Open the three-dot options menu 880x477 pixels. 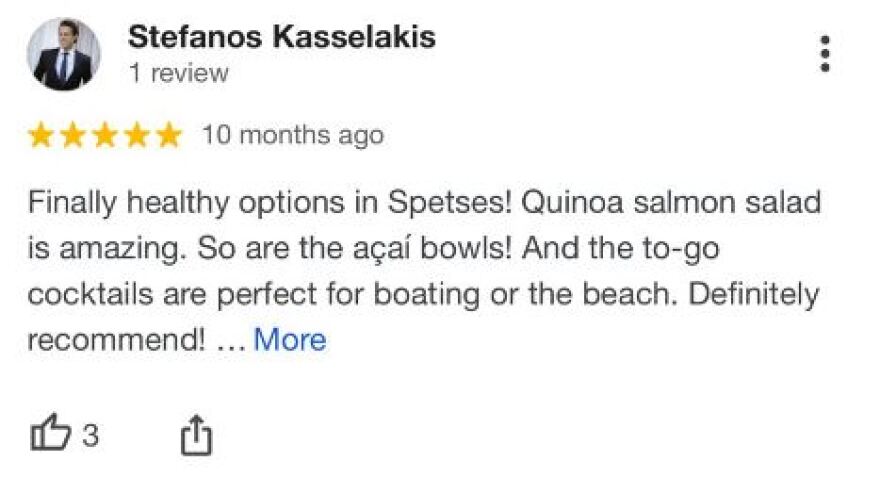825,54
